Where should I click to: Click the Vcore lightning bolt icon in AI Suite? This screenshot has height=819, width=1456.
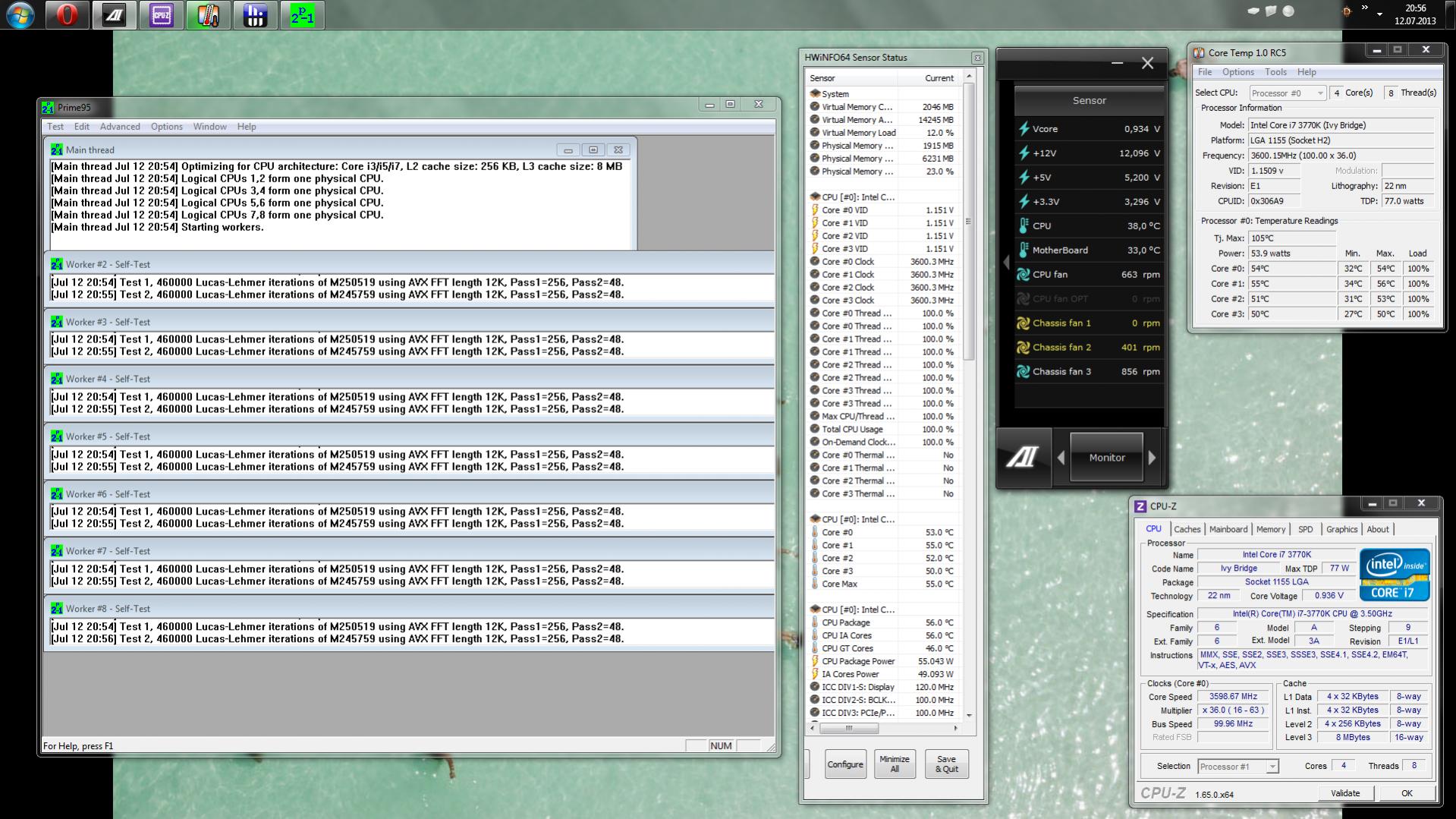click(1024, 129)
